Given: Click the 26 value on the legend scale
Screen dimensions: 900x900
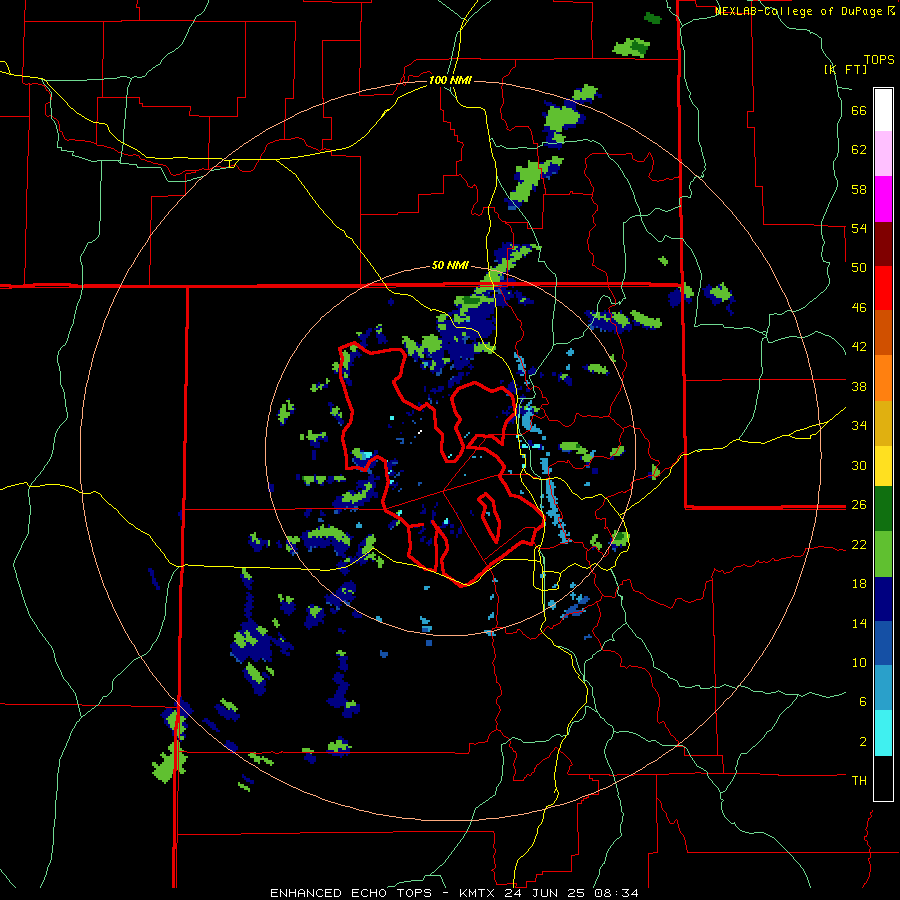Looking at the screenshot, I should pyautogui.click(x=859, y=505).
